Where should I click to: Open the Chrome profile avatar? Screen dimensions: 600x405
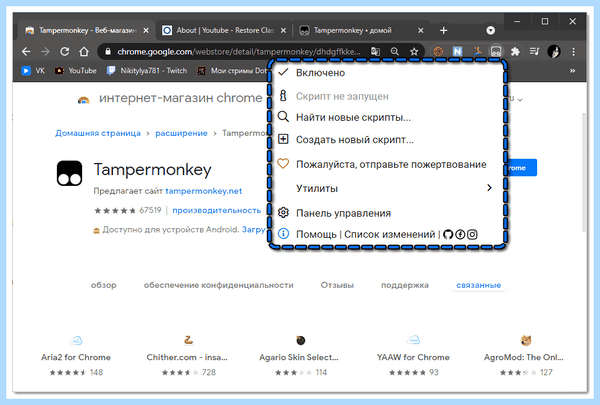[x=554, y=51]
